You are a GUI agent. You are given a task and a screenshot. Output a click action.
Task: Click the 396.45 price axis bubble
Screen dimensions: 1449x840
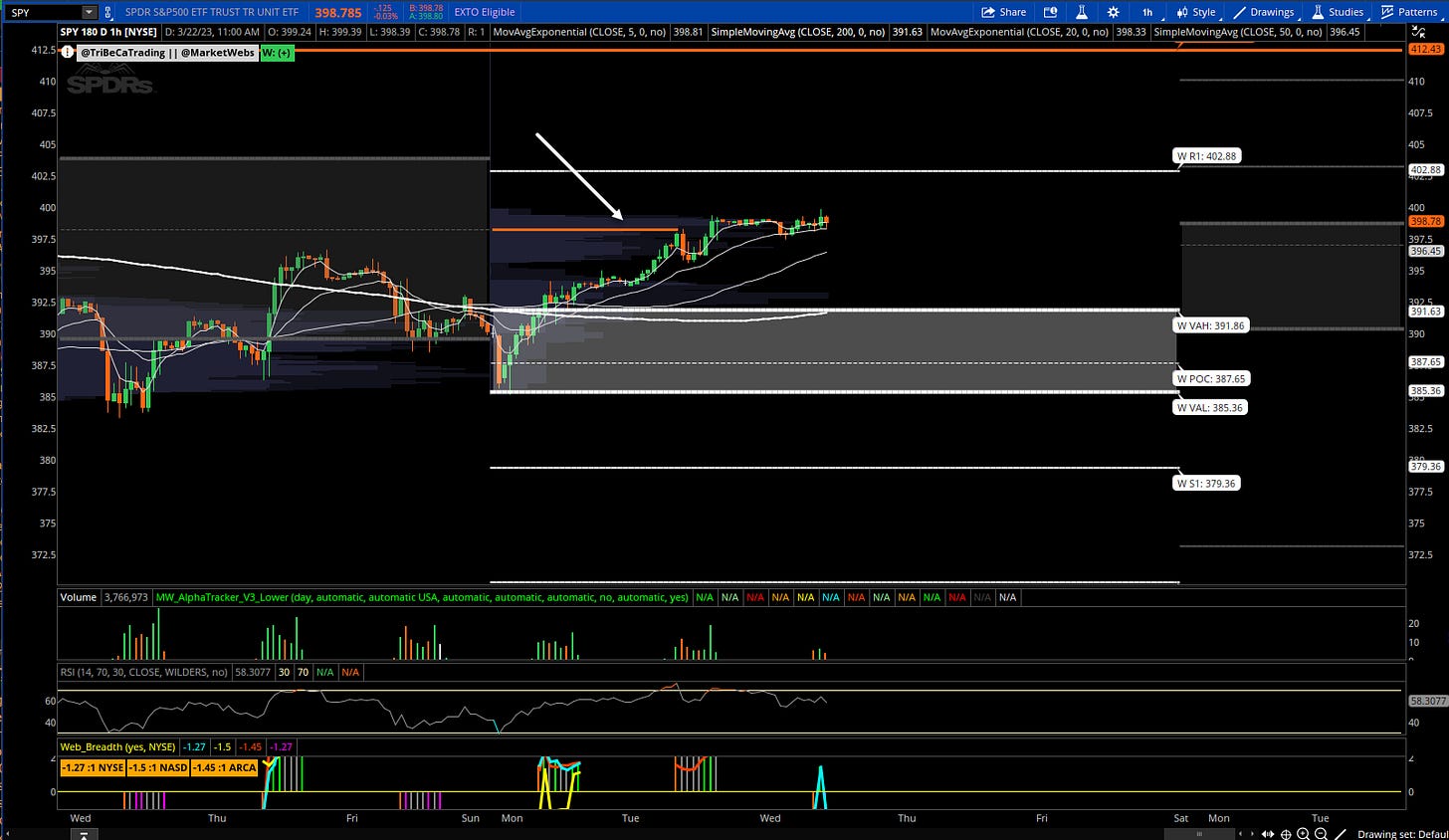tap(1426, 252)
